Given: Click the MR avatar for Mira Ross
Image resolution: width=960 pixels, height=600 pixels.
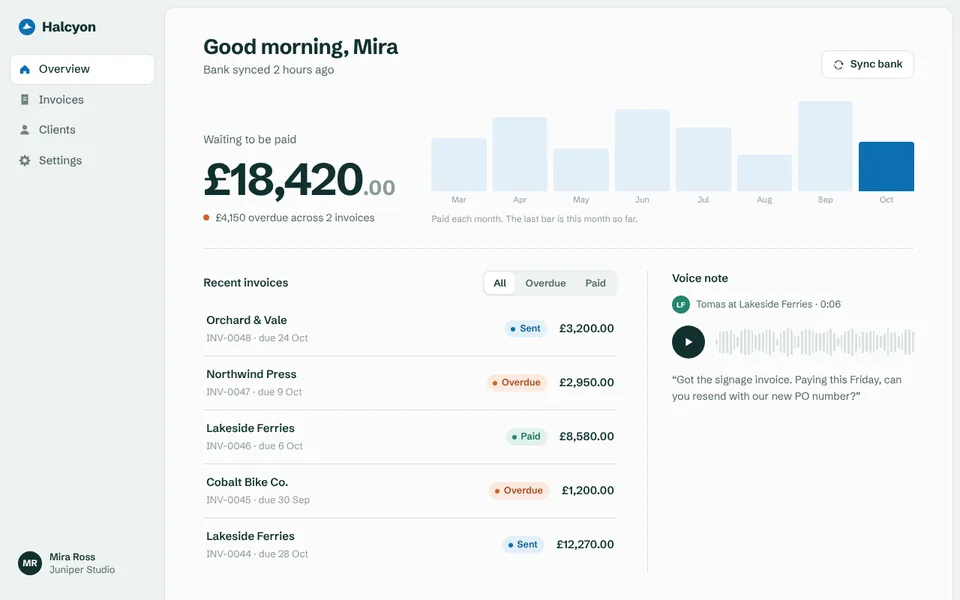Looking at the screenshot, I should [29, 563].
